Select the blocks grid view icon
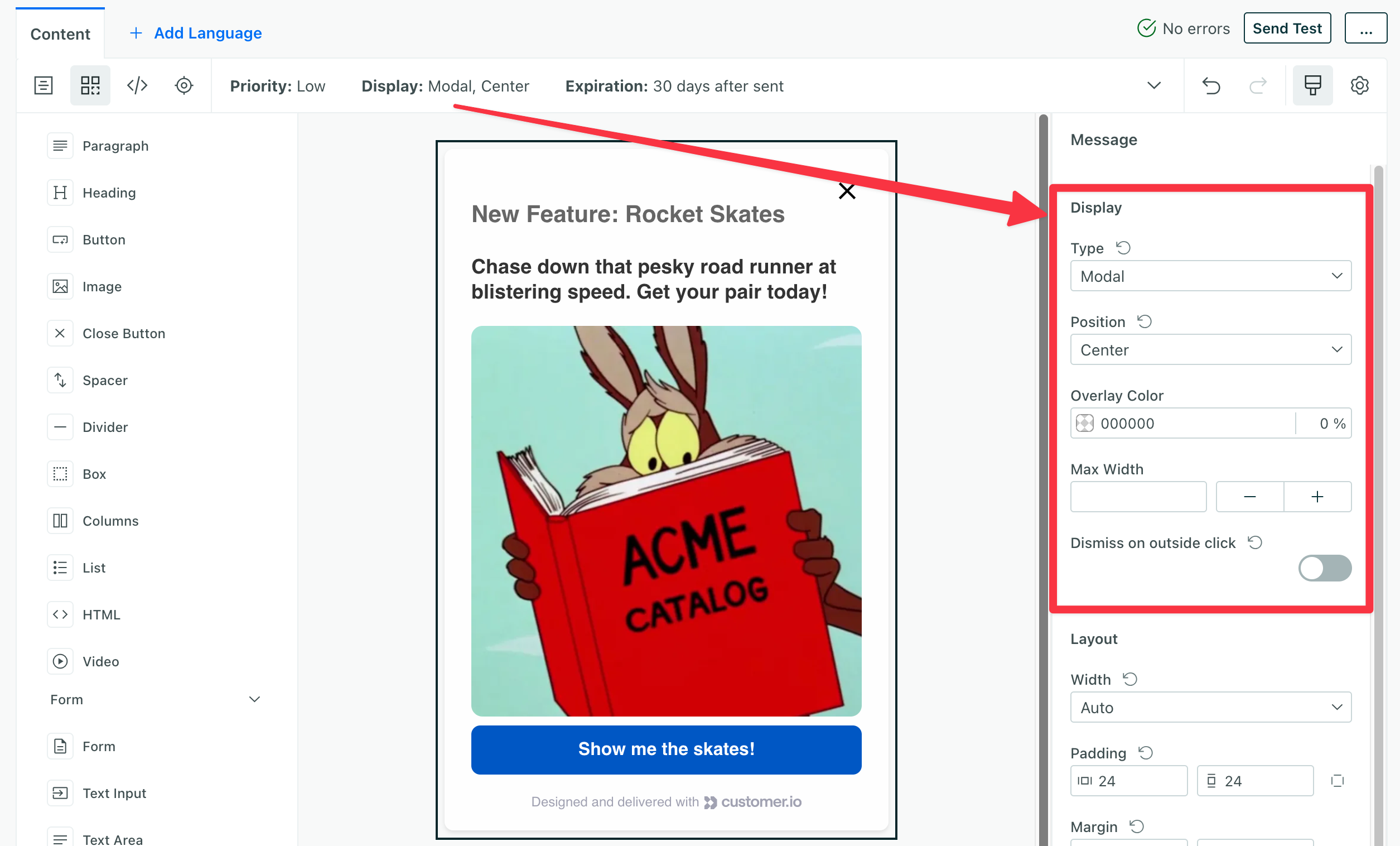This screenshot has height=846, width=1400. point(90,85)
